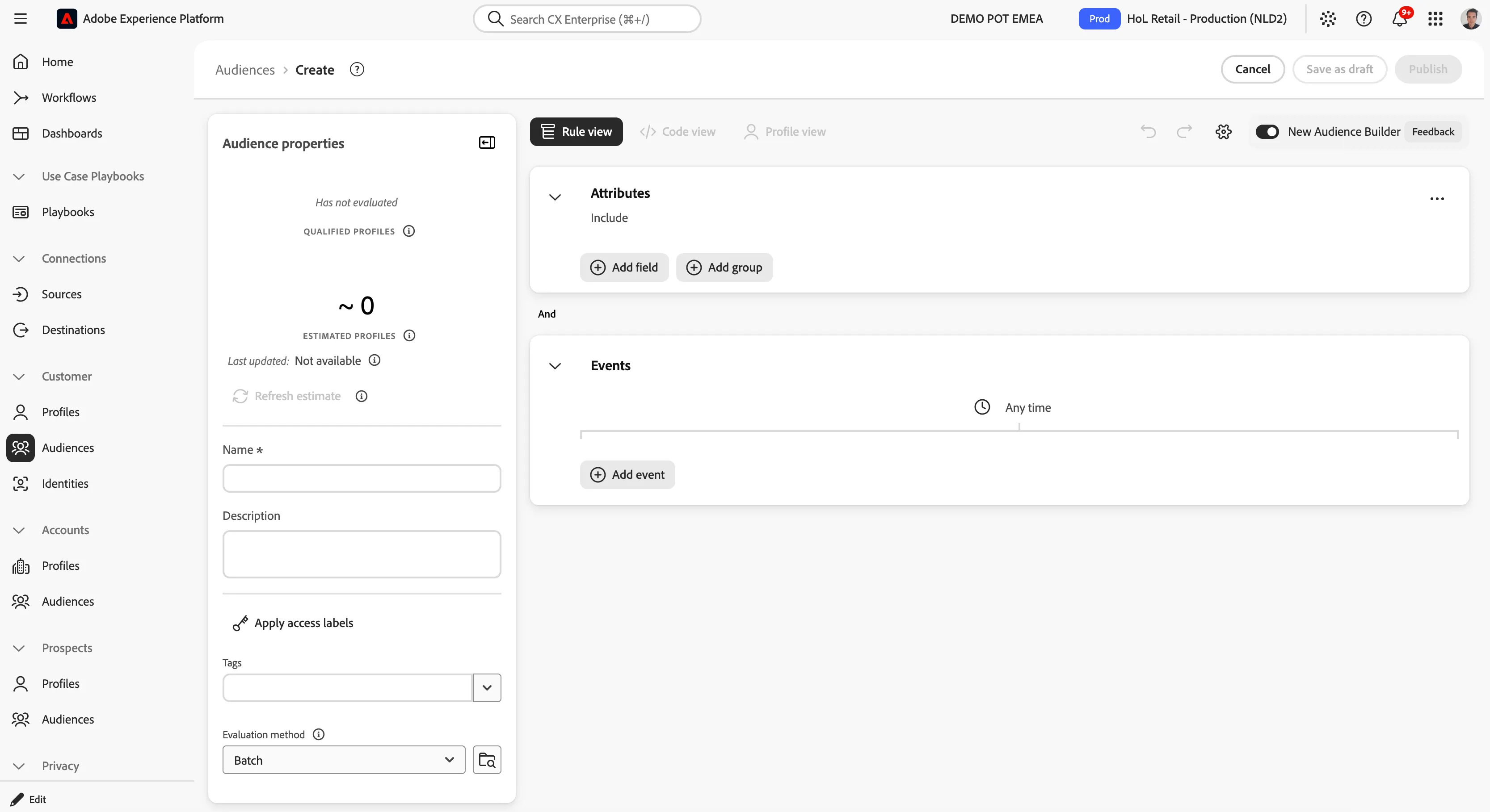Click the Adobe logo icon
1490x812 pixels.
67,18
